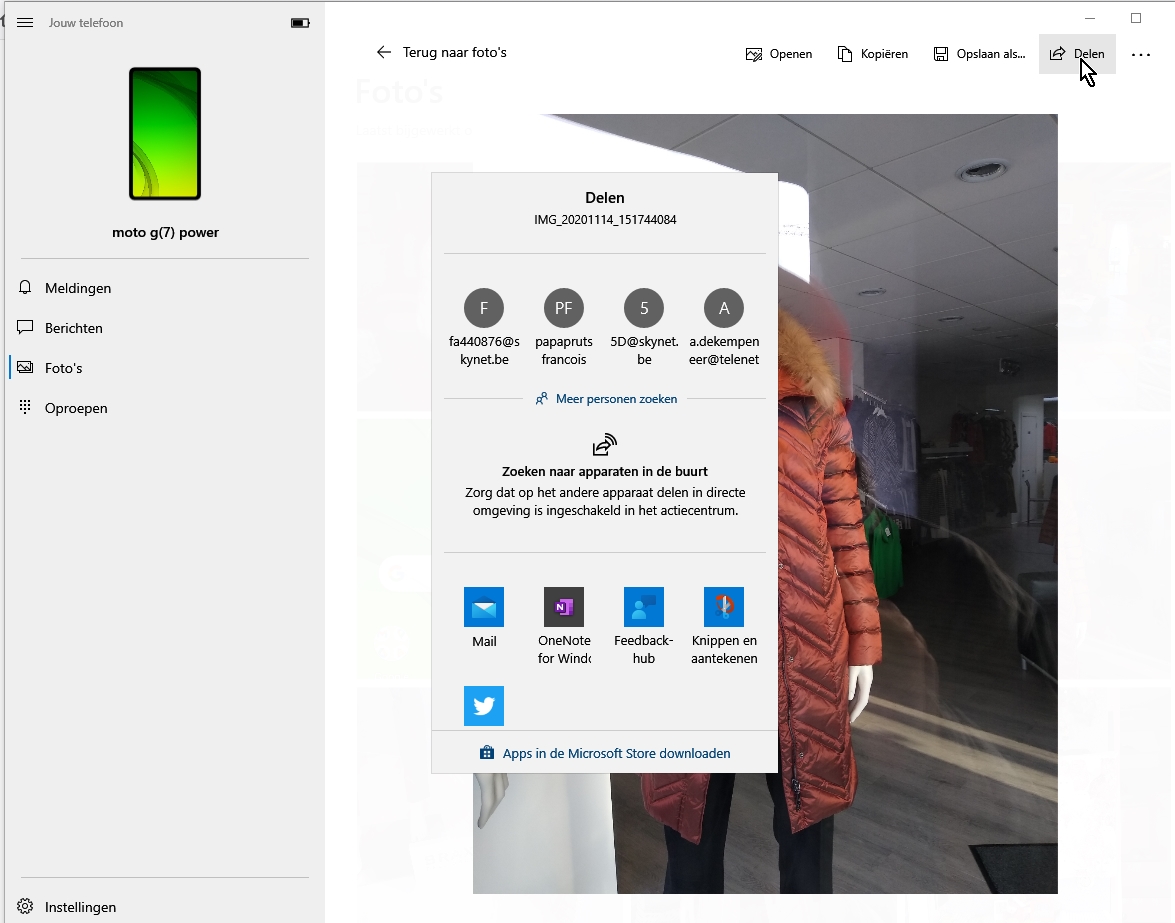The image size is (1175, 923).
Task: Share the photo to Twitter
Action: [484, 706]
